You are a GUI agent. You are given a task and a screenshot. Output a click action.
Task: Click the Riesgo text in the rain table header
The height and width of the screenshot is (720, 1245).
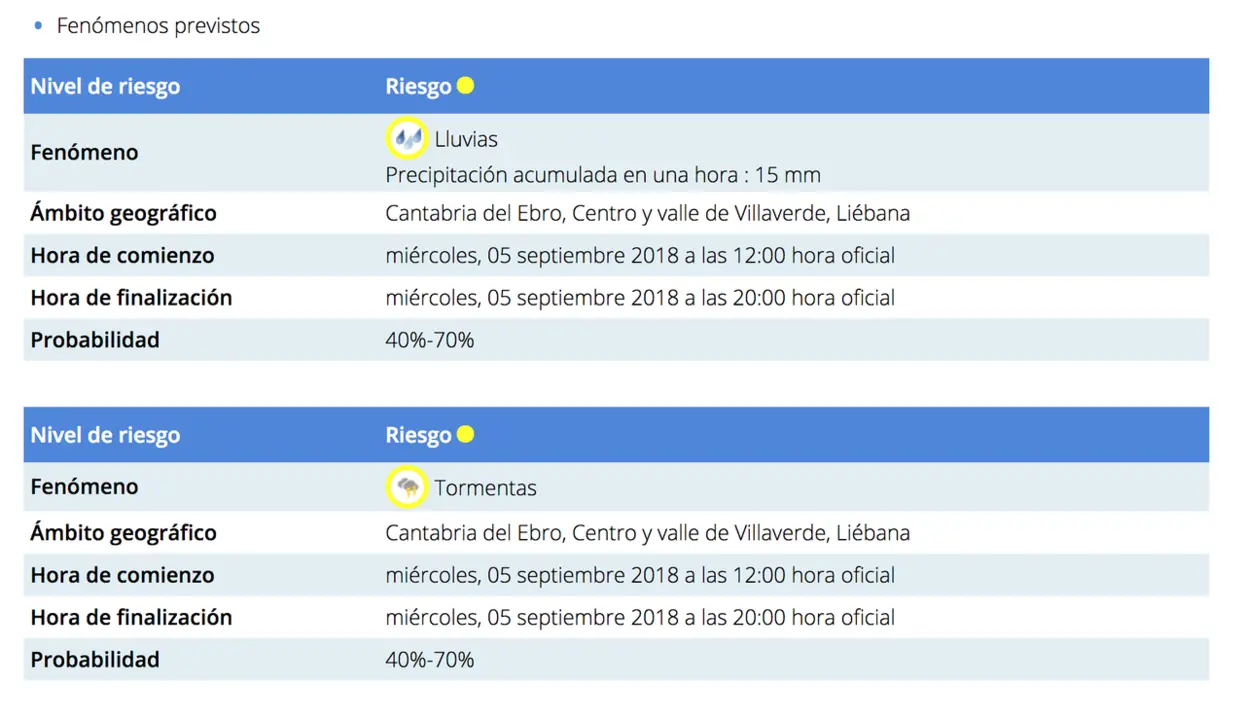click(x=418, y=87)
